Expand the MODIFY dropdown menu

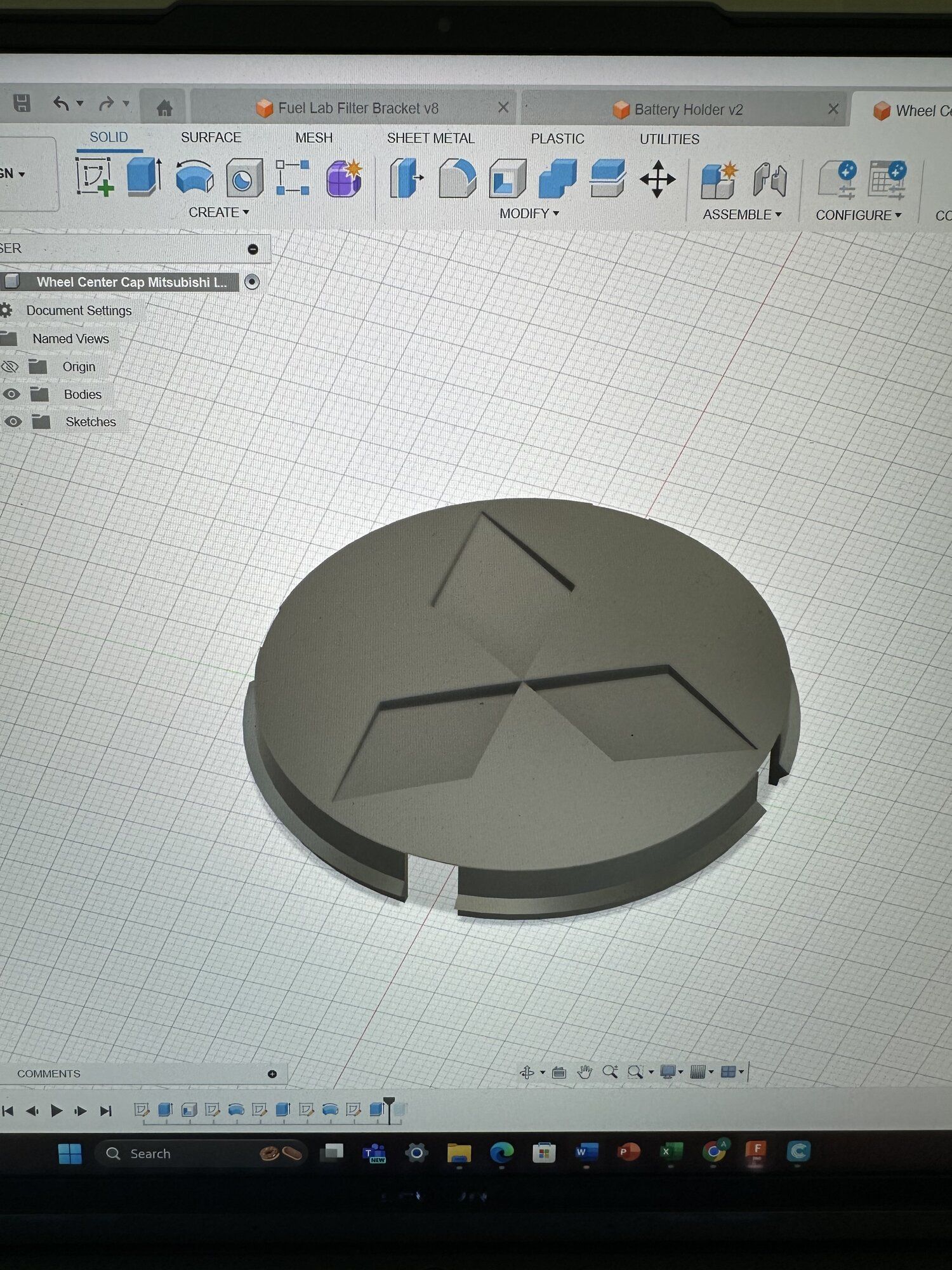tap(529, 213)
